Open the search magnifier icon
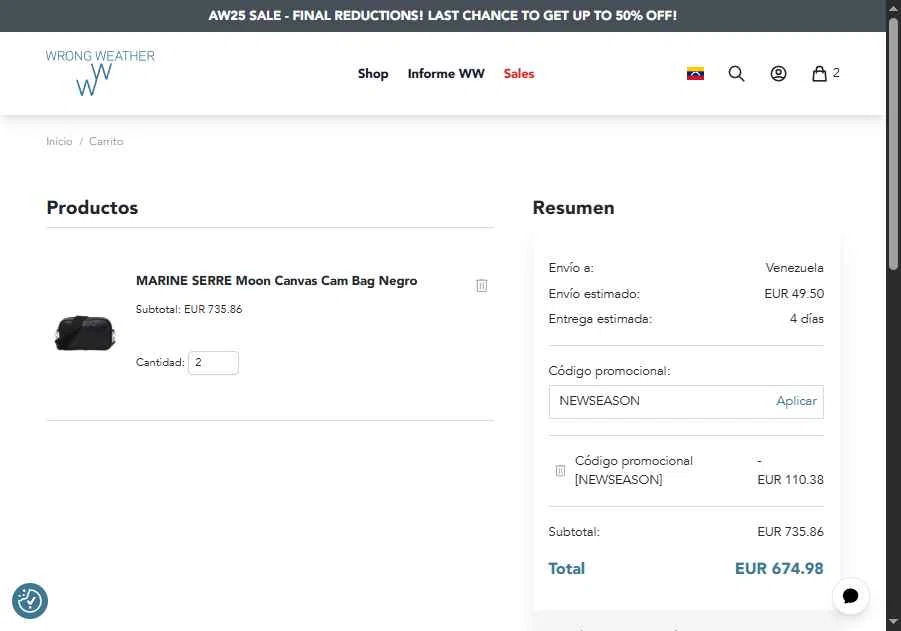Image resolution: width=901 pixels, height=631 pixels. pos(736,74)
